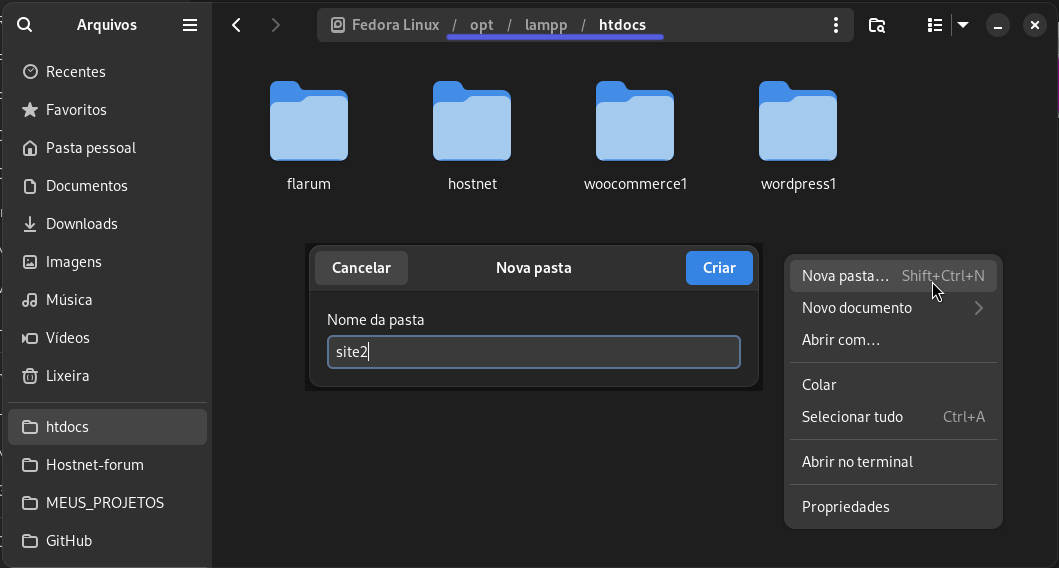
Task: Open Vídeos in the sidebar
Action: click(x=107, y=338)
